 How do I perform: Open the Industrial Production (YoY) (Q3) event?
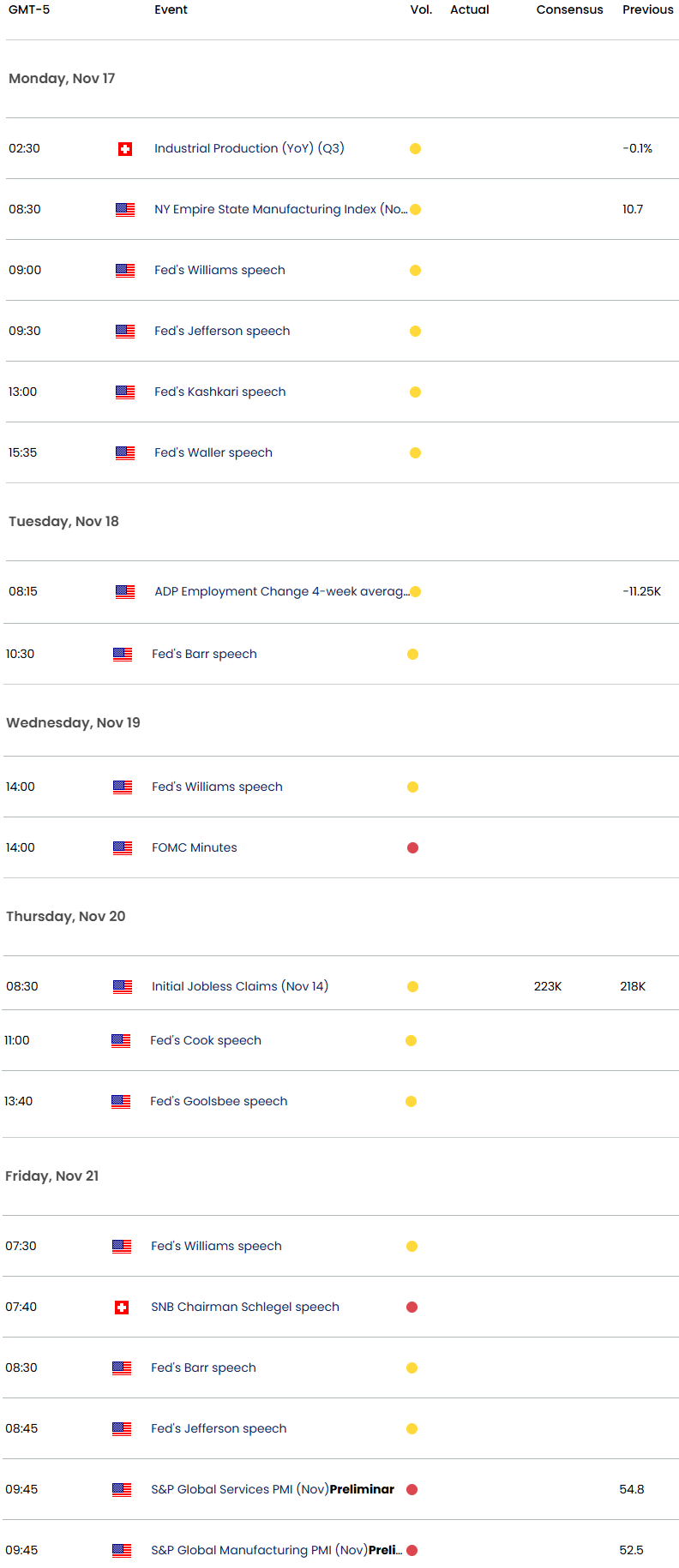point(249,148)
